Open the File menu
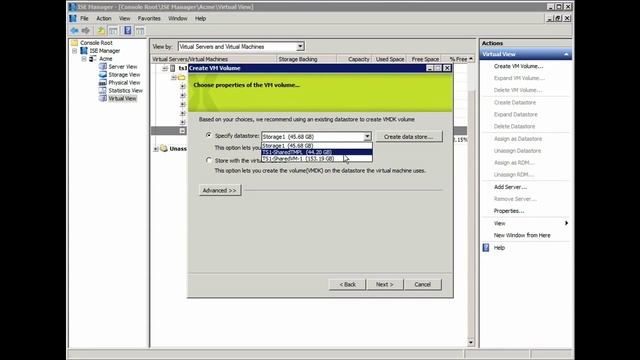The image size is (640, 360). [x=84, y=18]
